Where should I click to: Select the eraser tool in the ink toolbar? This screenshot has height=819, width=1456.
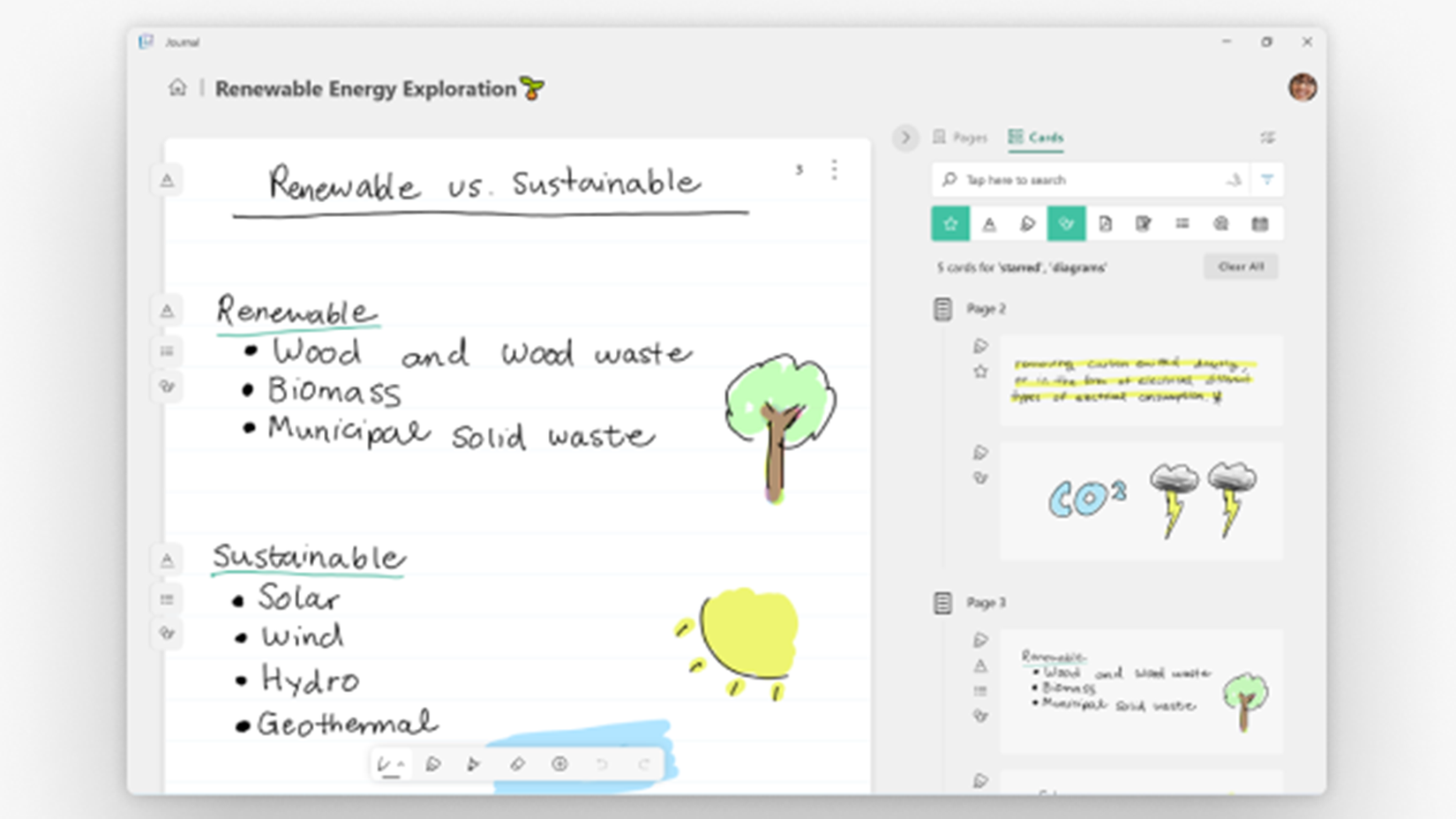(x=517, y=764)
